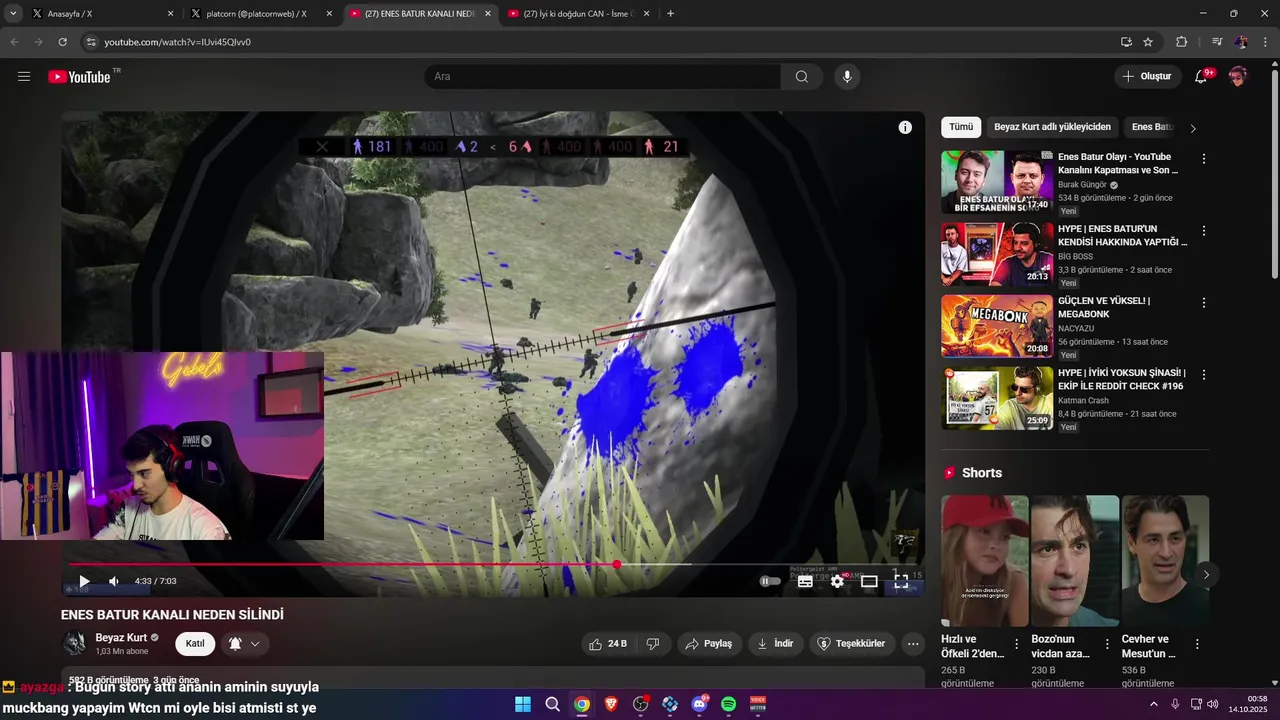
Task: Open GÜÇLEN VE YÜKSEL MEGABONK title
Action: pyautogui.click(x=1104, y=307)
